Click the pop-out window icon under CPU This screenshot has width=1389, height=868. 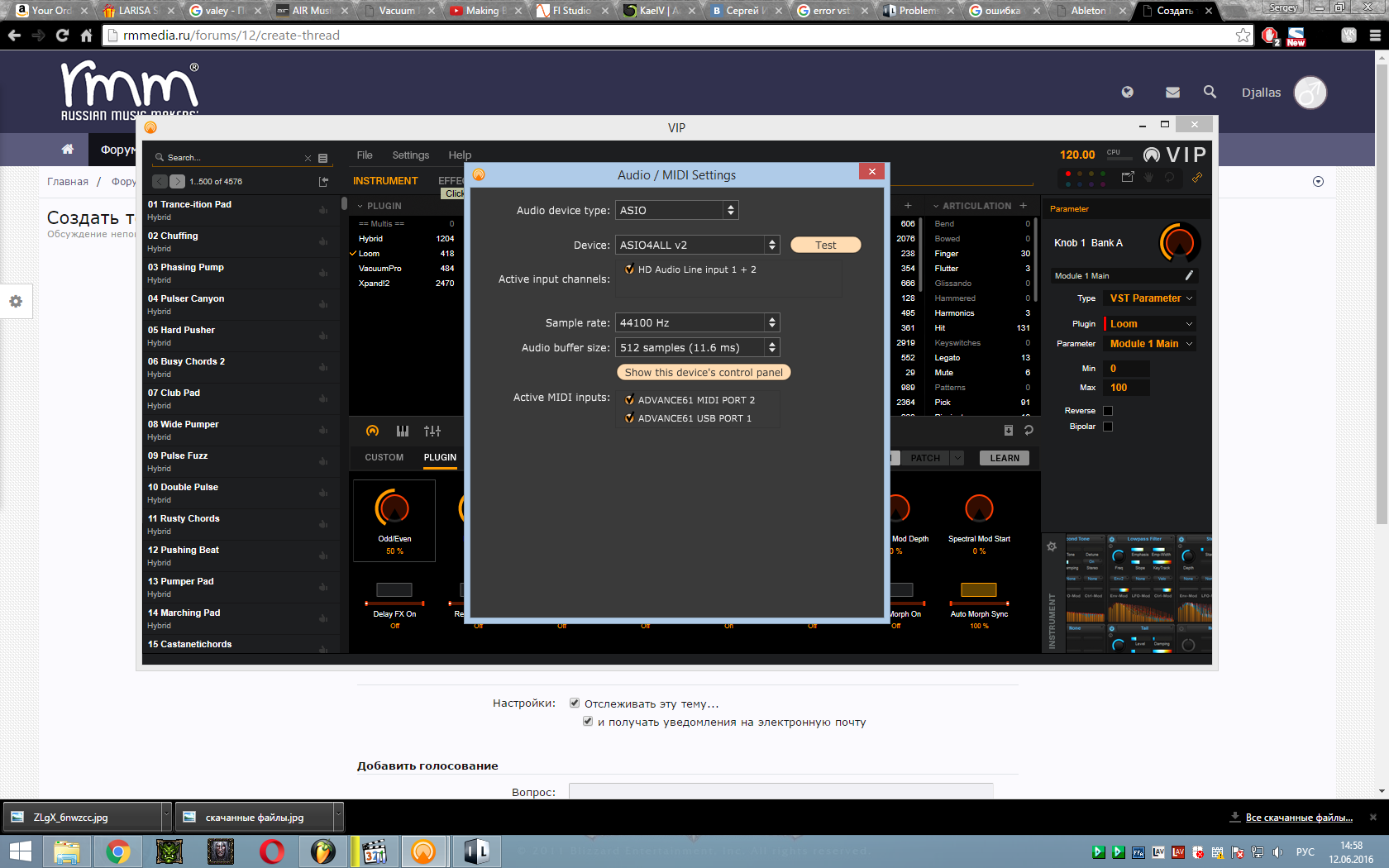(1128, 177)
